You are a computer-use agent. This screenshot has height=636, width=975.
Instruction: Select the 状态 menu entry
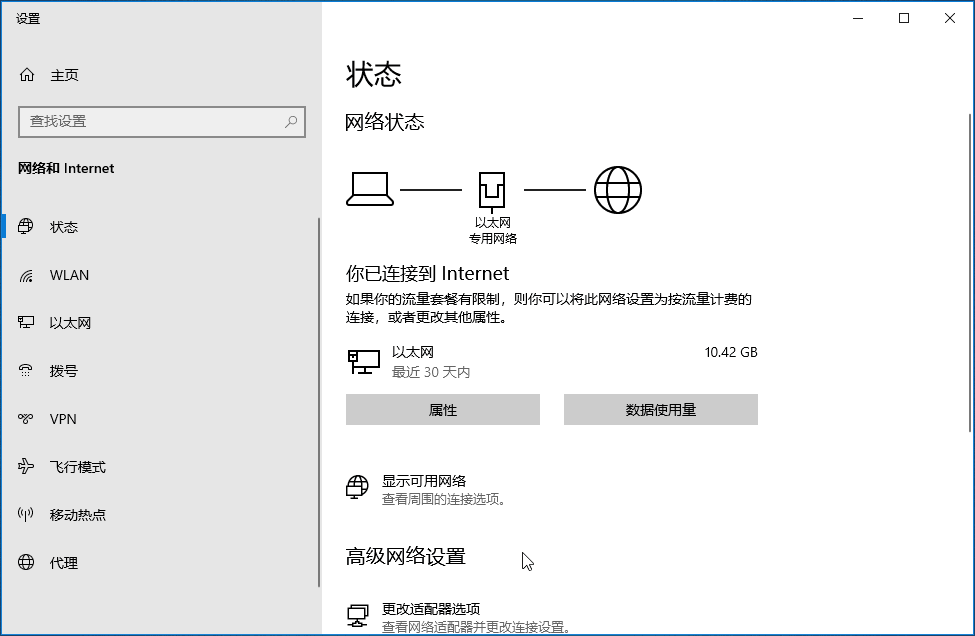pyautogui.click(x=64, y=227)
